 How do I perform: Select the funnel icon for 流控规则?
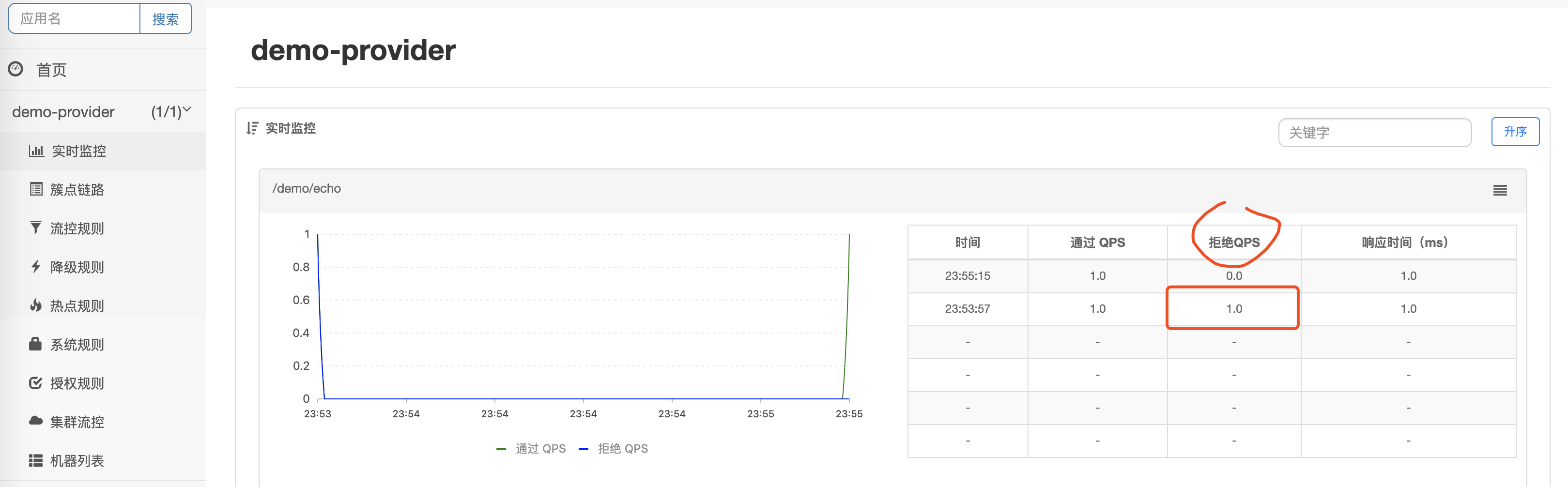click(x=35, y=228)
